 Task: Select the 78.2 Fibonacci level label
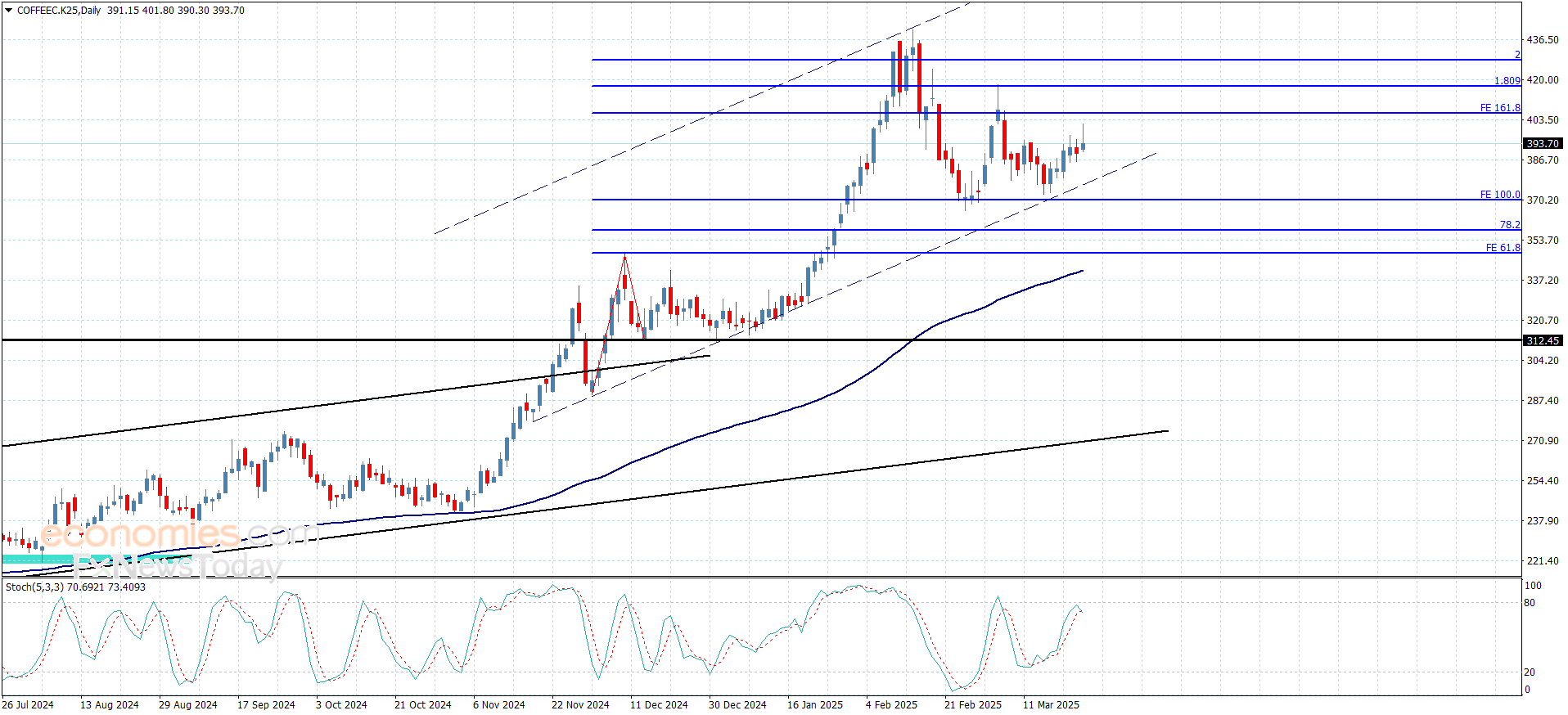click(1511, 225)
